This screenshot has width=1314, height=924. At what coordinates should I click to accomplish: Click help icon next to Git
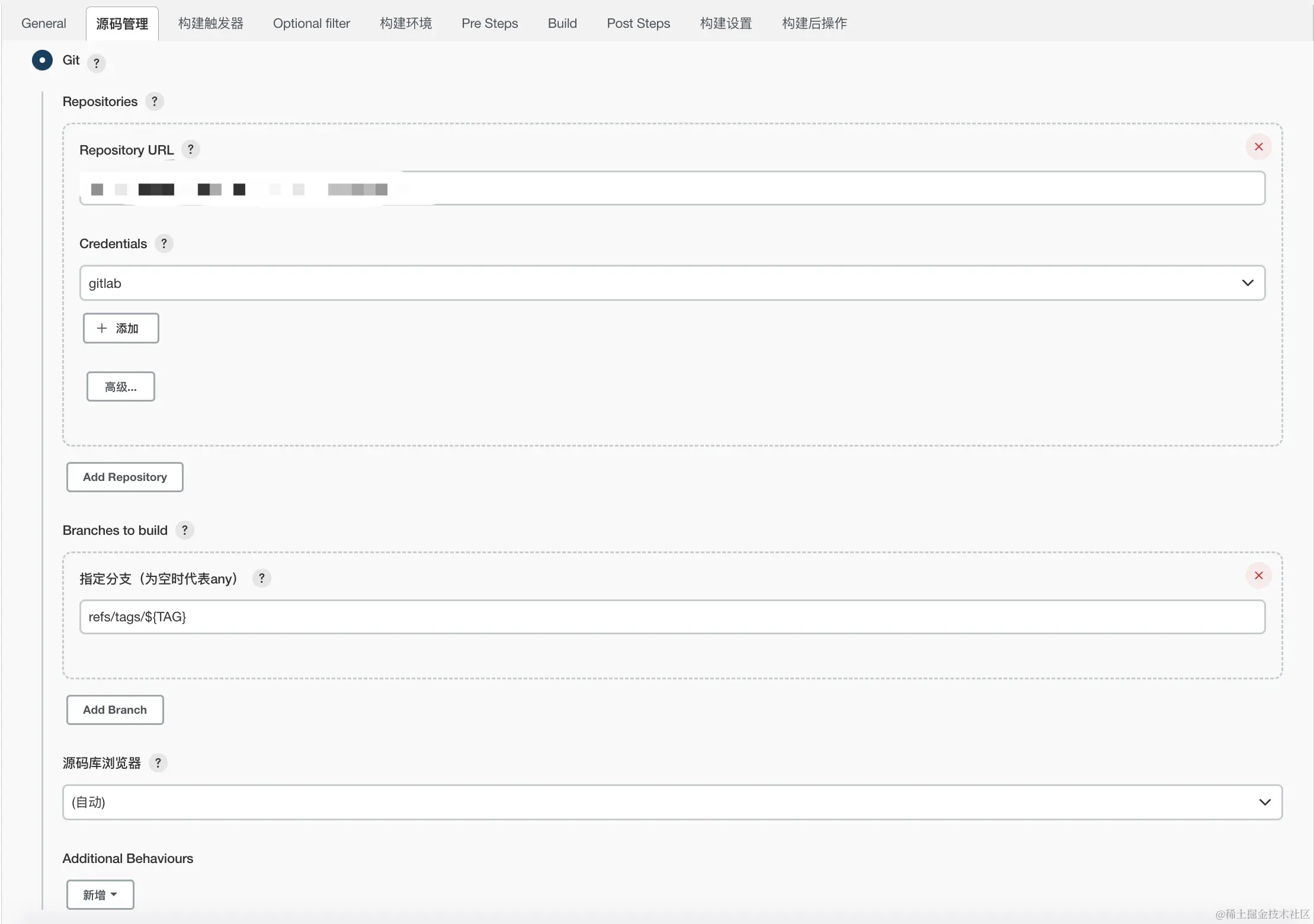(x=96, y=63)
